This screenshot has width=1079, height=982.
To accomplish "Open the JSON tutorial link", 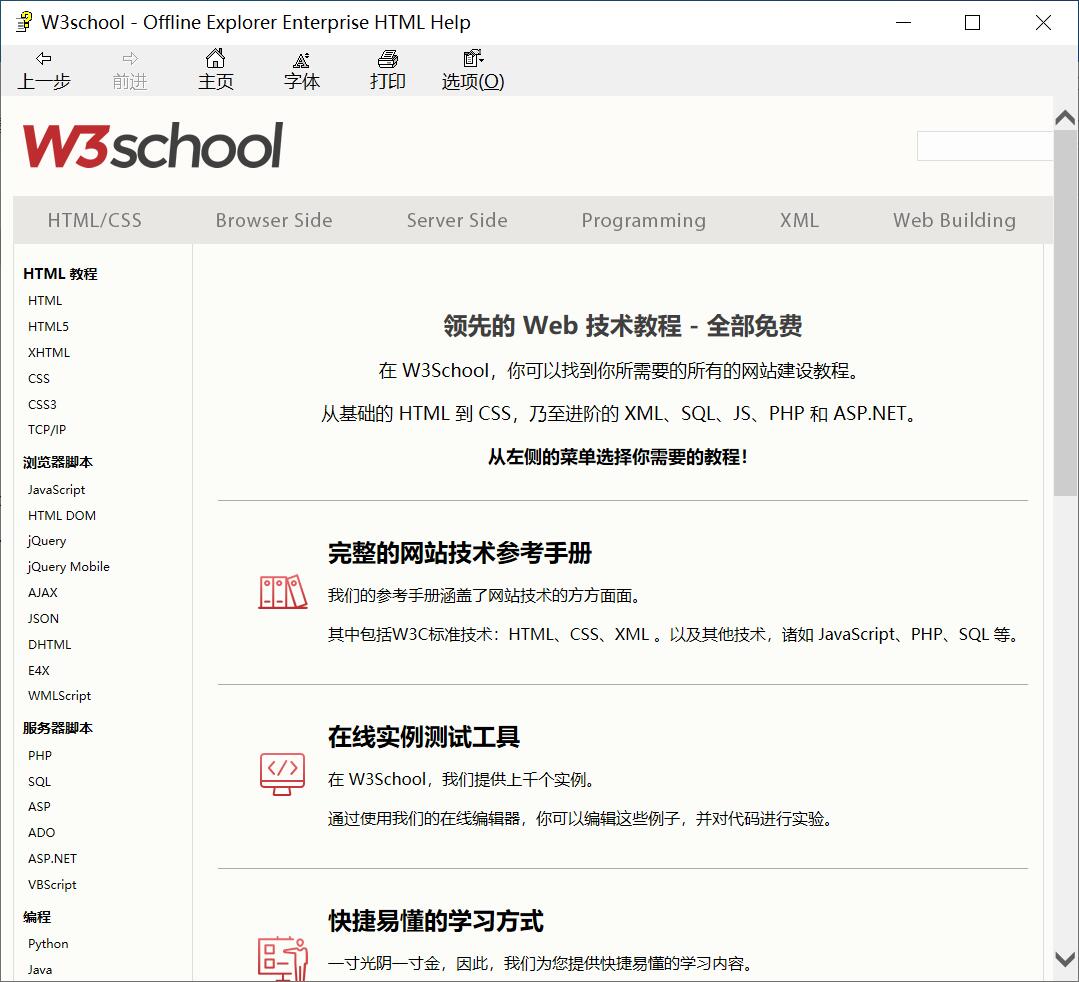I will pos(43,619).
